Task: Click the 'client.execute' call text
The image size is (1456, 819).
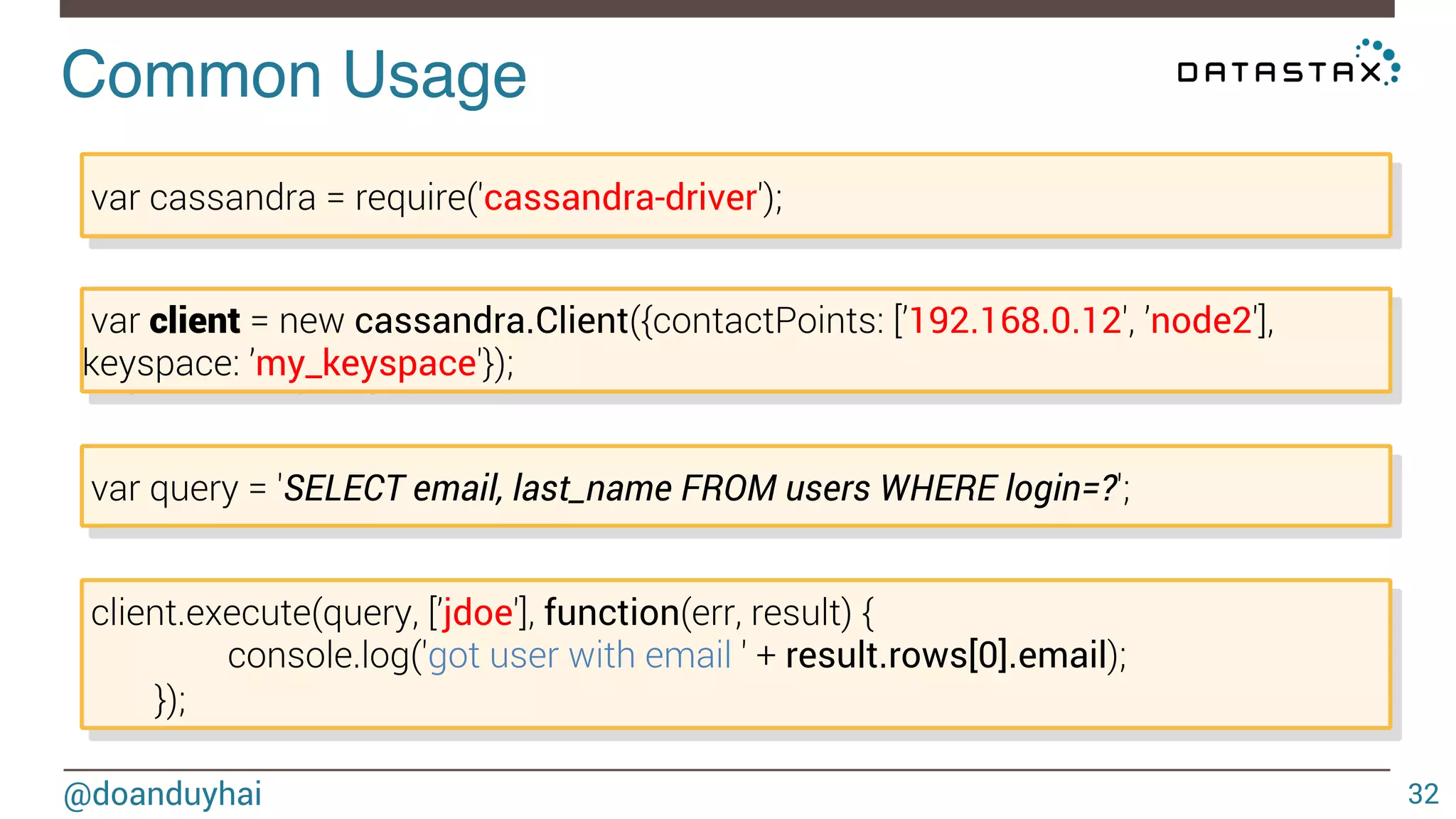Action: (x=201, y=613)
